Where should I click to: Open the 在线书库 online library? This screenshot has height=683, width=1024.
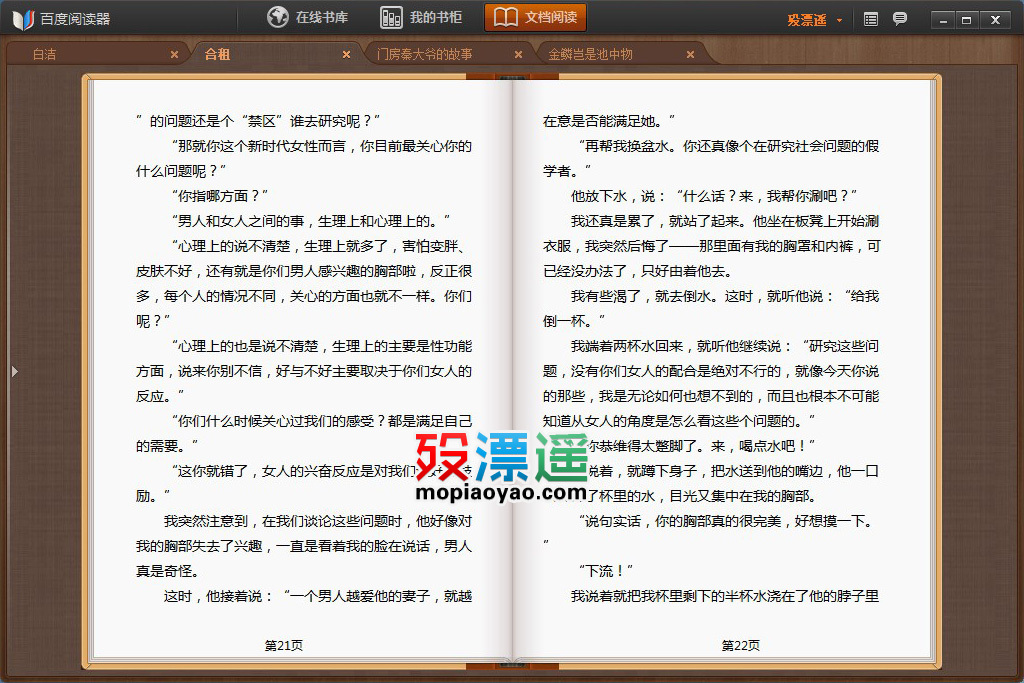(x=307, y=17)
